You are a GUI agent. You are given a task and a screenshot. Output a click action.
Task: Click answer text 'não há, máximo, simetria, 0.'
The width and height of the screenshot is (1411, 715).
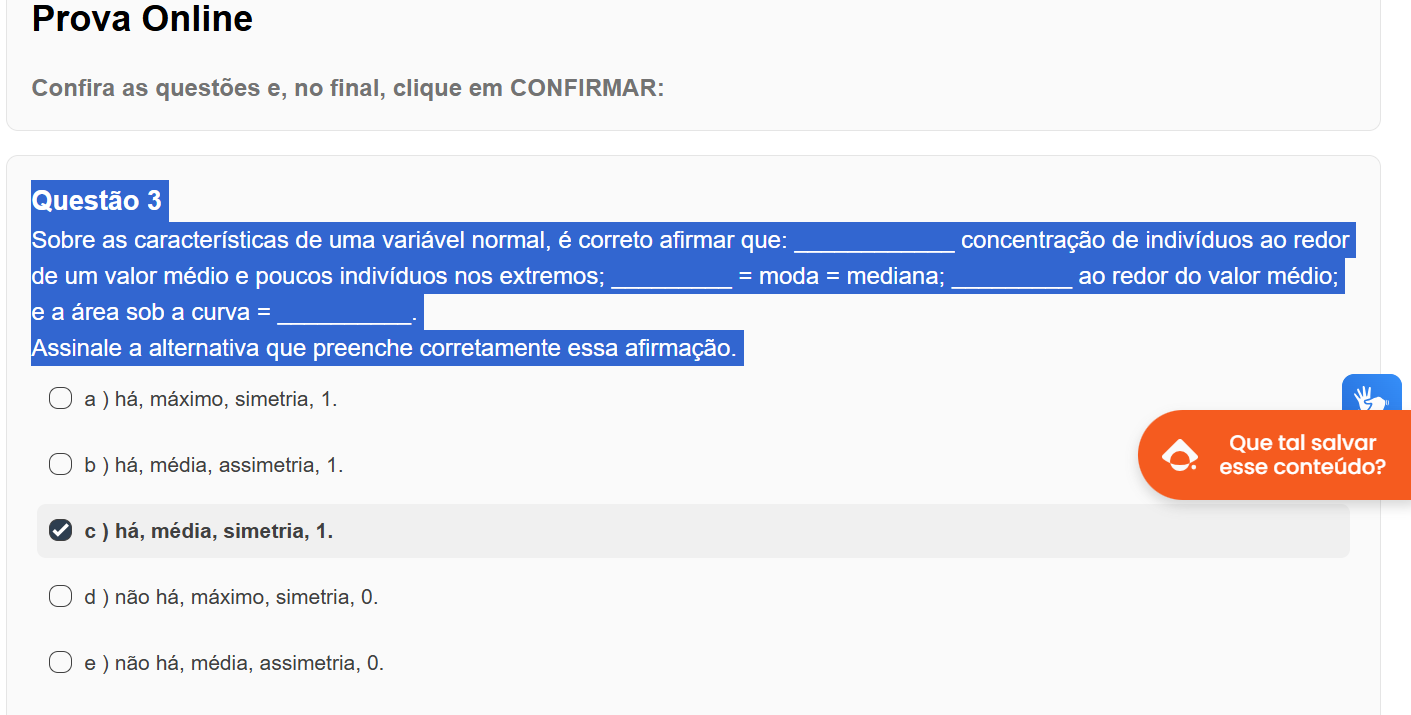[247, 598]
